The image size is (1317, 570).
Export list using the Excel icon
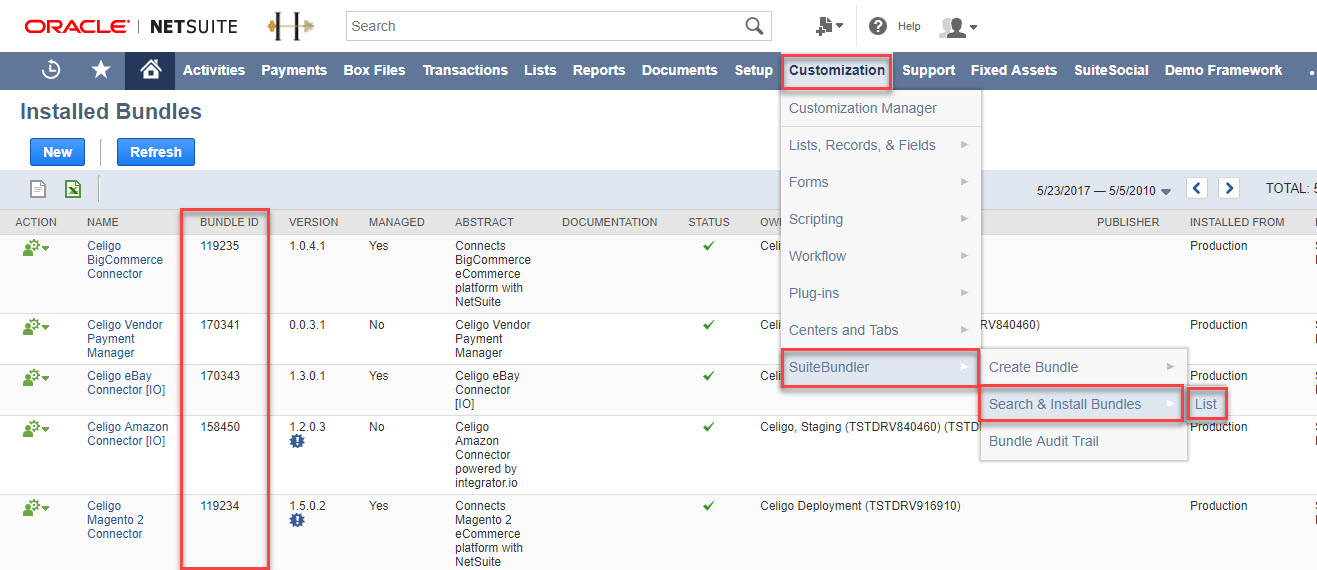[x=73, y=189]
